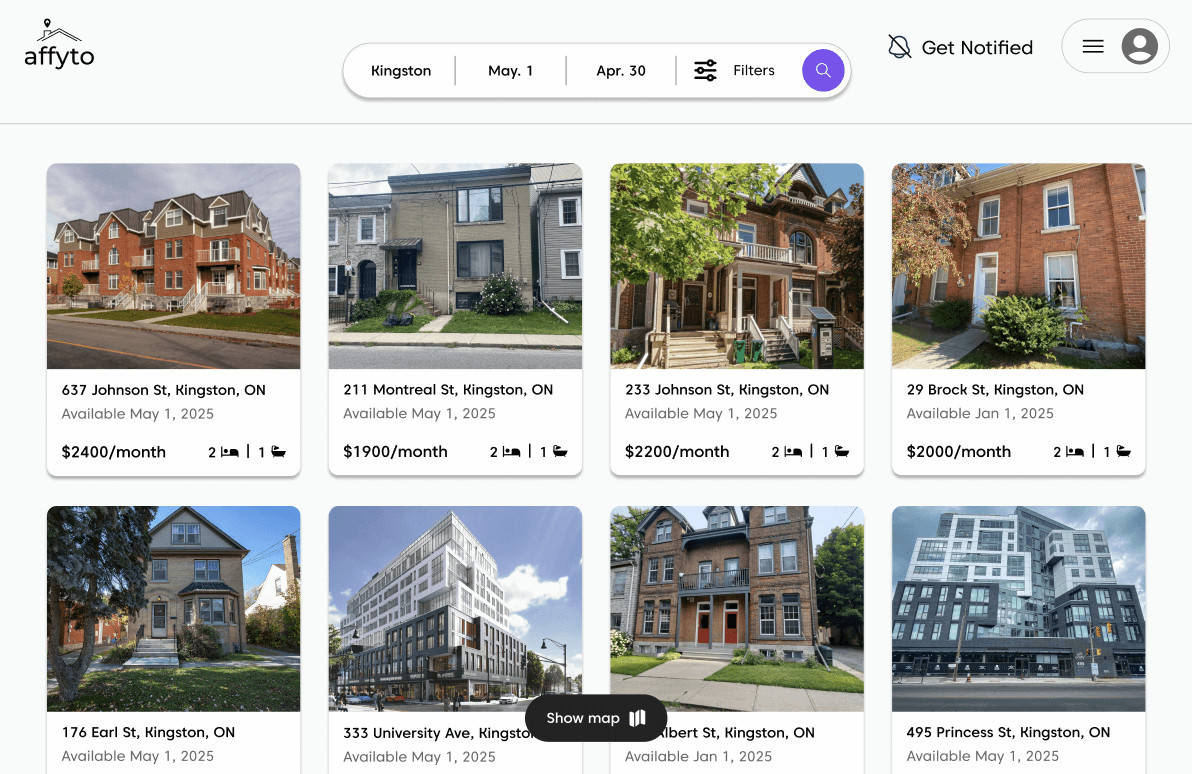Screen dimensions: 1192x774
Task: Click the $2400/month price
Action: (x=113, y=452)
